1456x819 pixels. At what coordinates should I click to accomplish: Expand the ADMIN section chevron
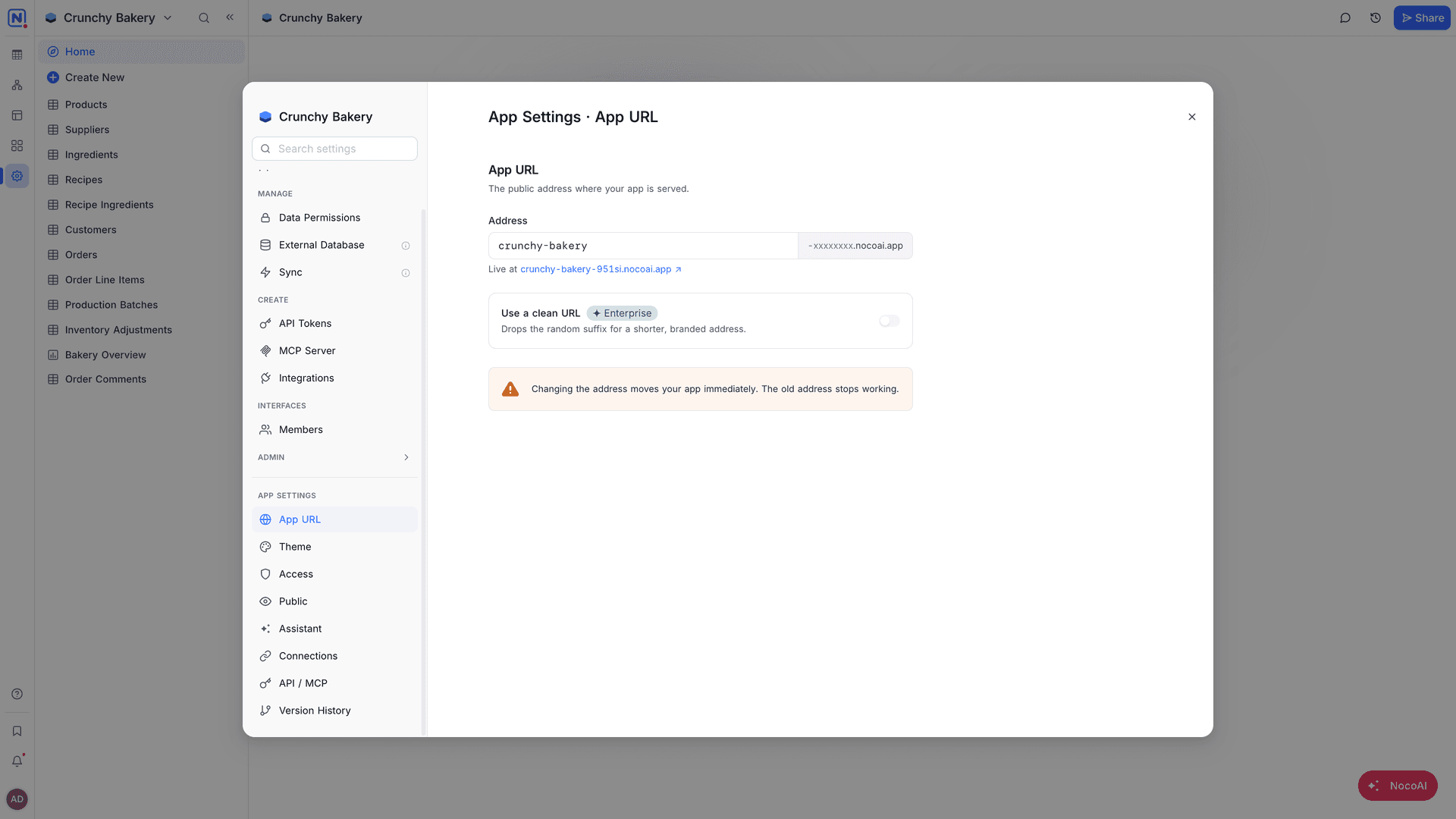tap(406, 457)
